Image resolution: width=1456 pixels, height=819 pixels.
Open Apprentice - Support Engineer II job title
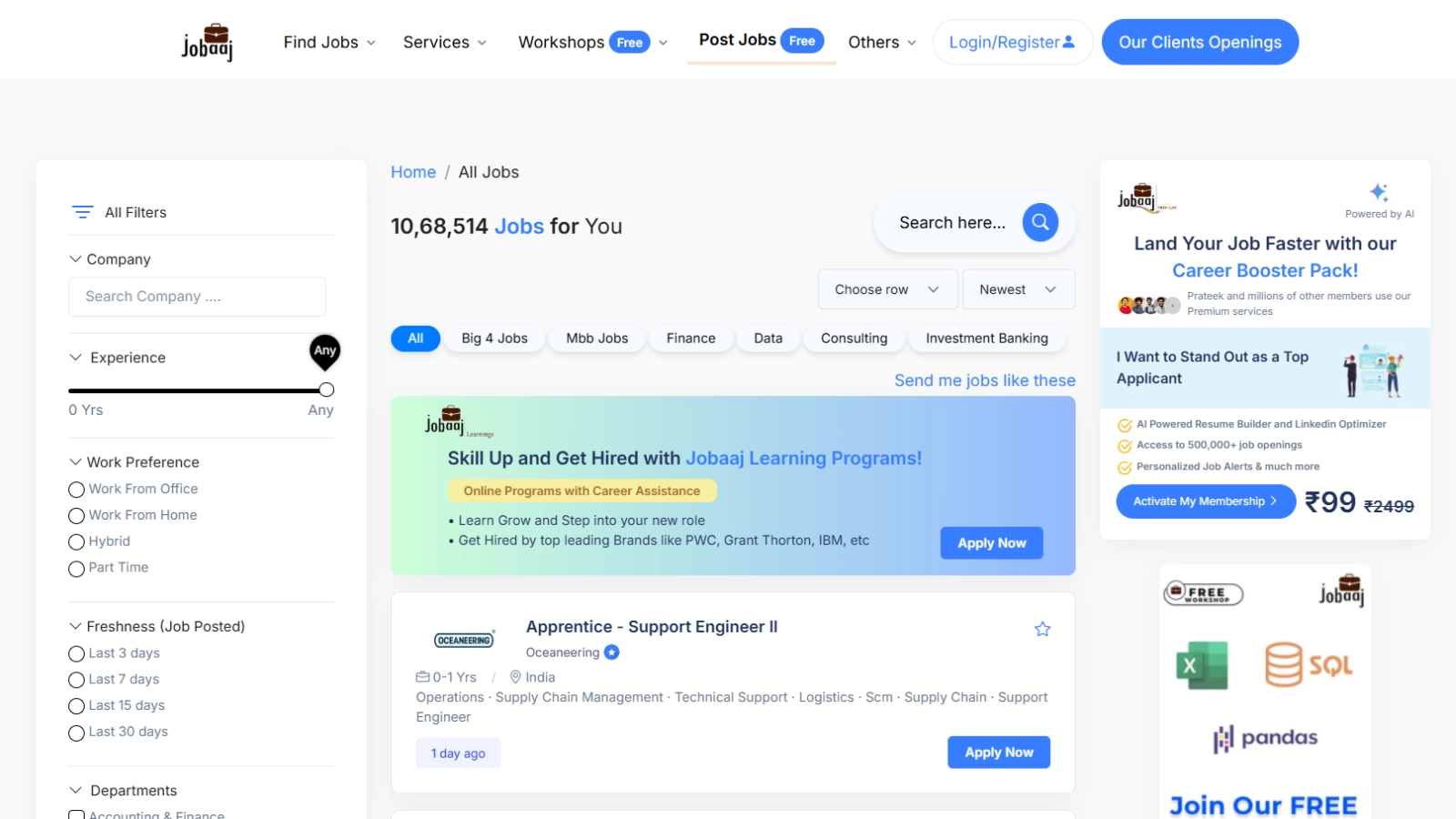652,627
